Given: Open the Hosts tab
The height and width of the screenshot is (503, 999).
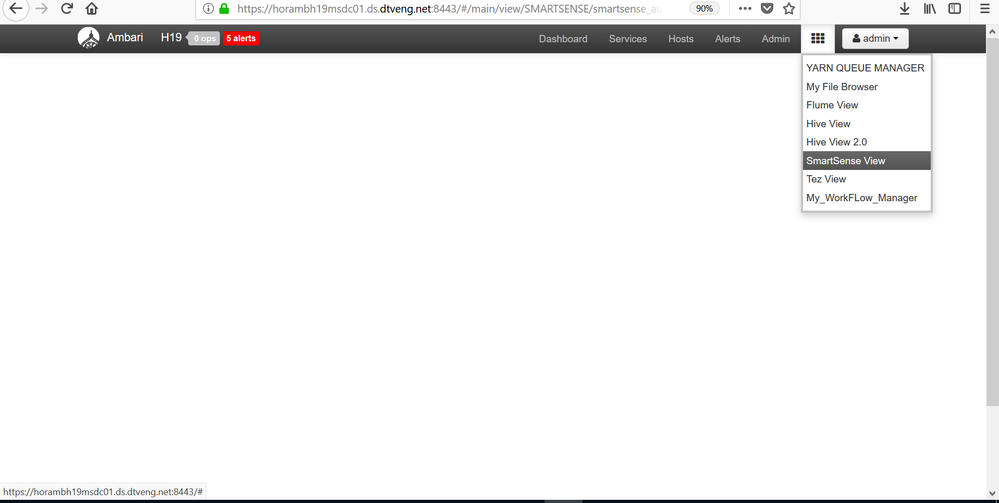Looking at the screenshot, I should click(680, 39).
